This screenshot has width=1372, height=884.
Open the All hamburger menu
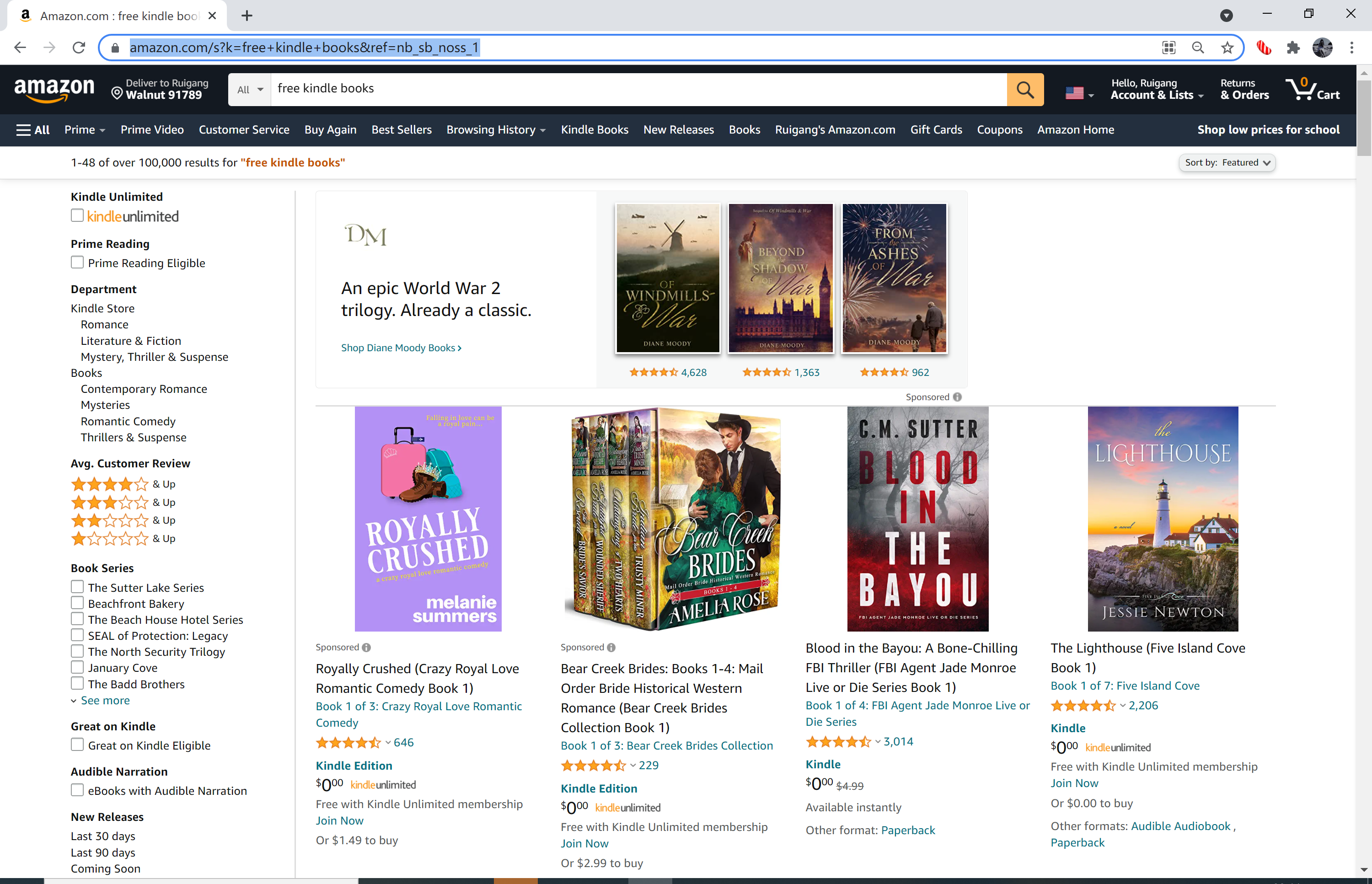33,130
